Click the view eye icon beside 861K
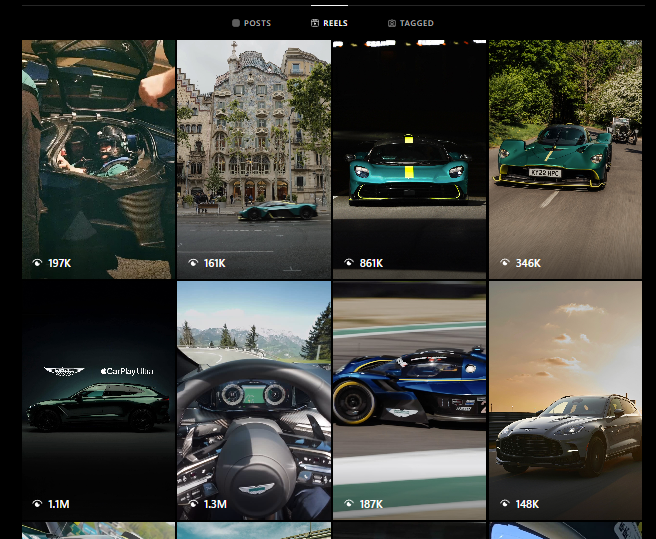The height and width of the screenshot is (539, 656). (348, 263)
